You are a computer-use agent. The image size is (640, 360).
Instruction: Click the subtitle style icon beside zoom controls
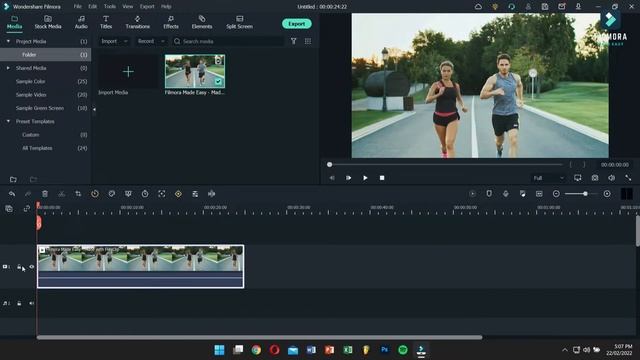[539, 194]
